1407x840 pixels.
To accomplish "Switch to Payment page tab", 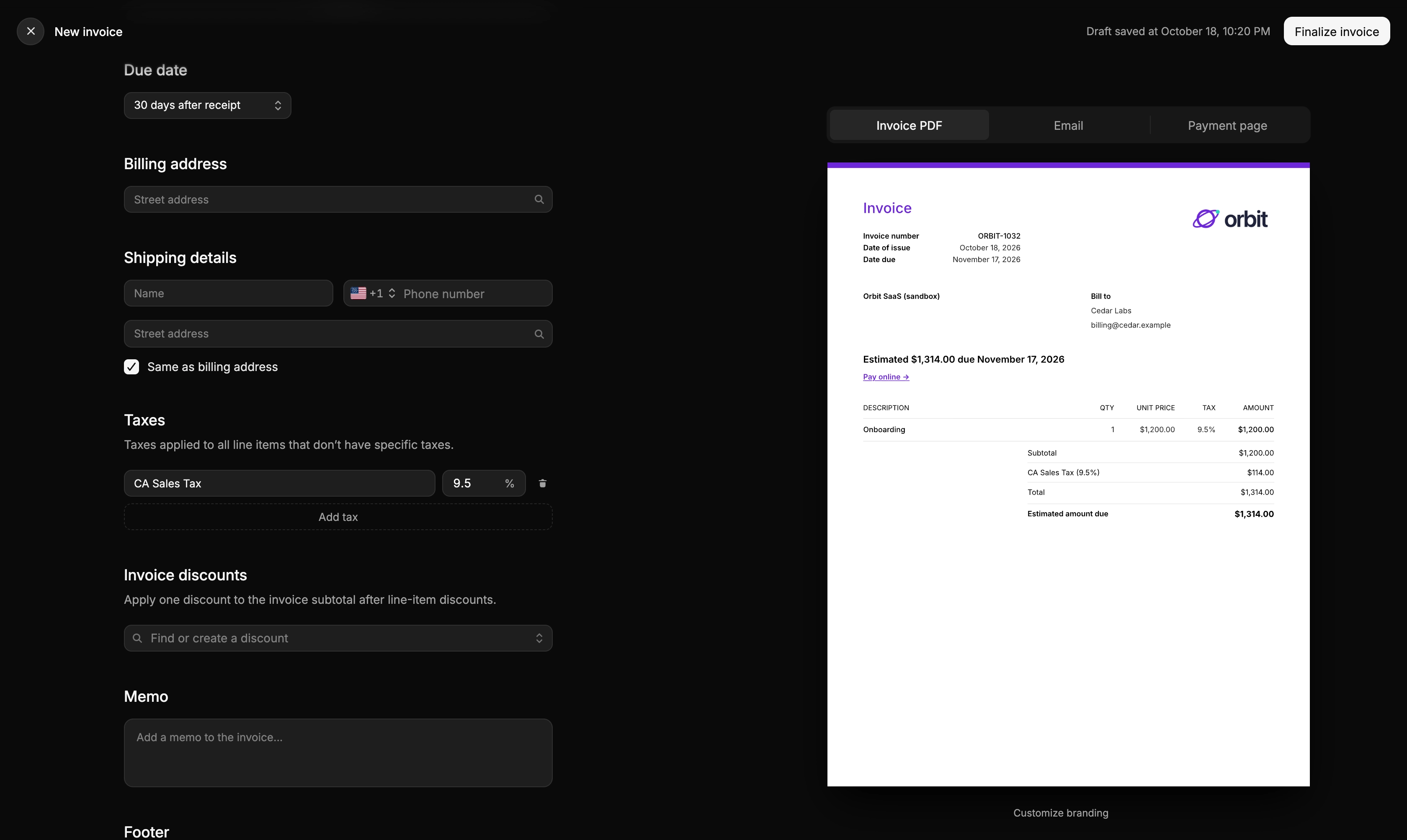I will point(1227,125).
